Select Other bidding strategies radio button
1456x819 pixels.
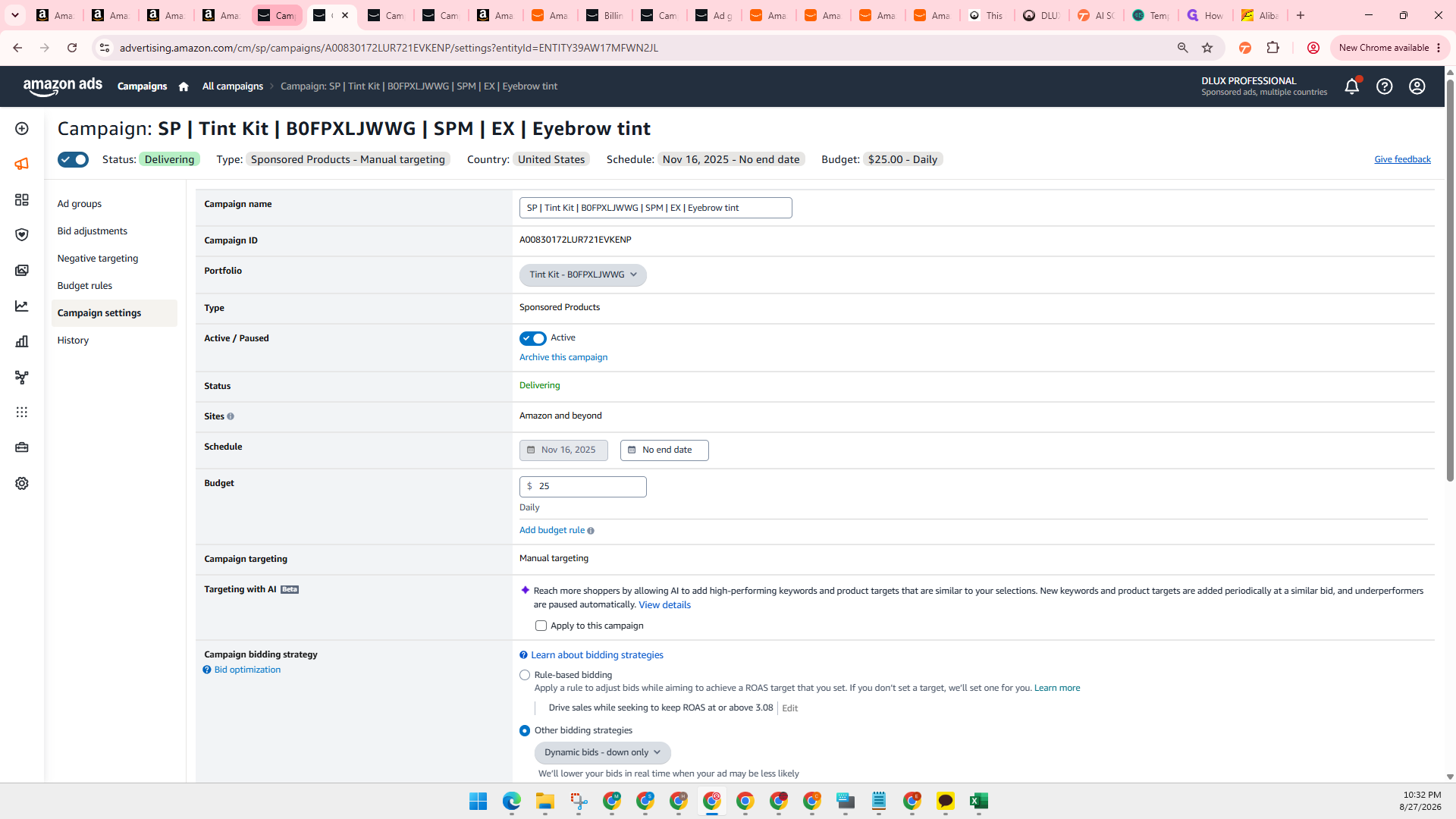[x=525, y=731]
